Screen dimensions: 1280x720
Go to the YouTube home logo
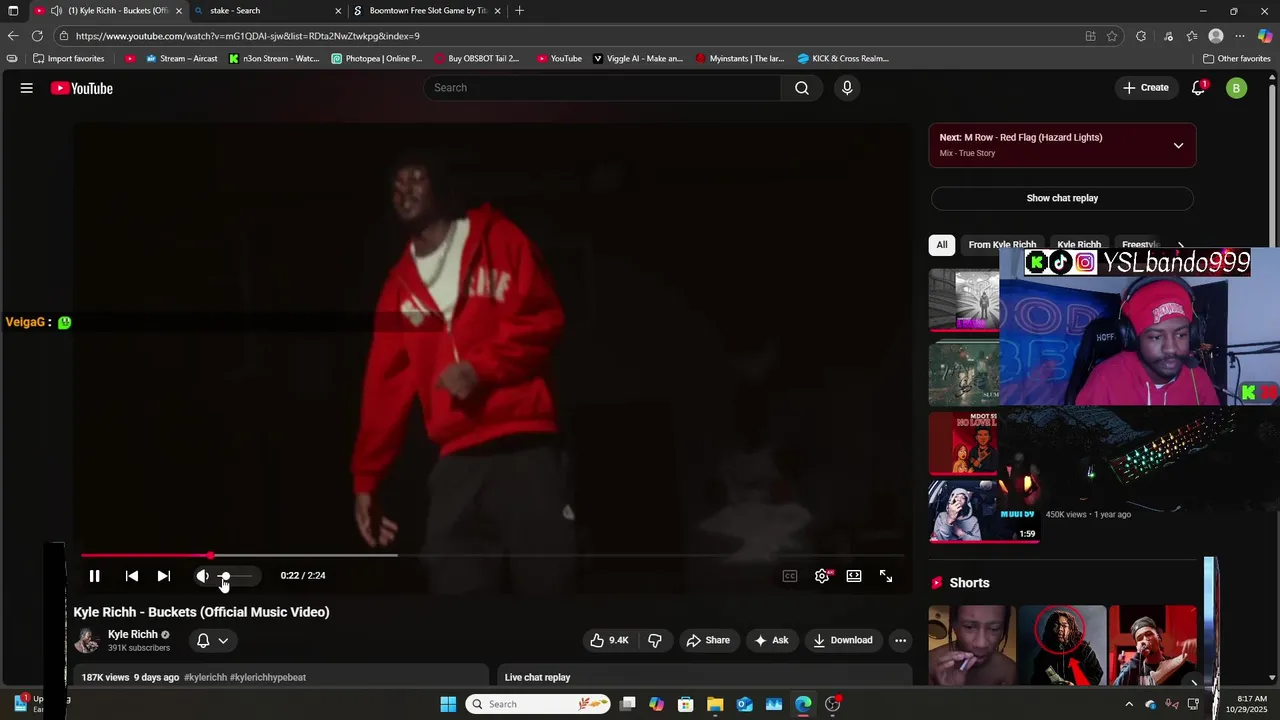point(82,88)
